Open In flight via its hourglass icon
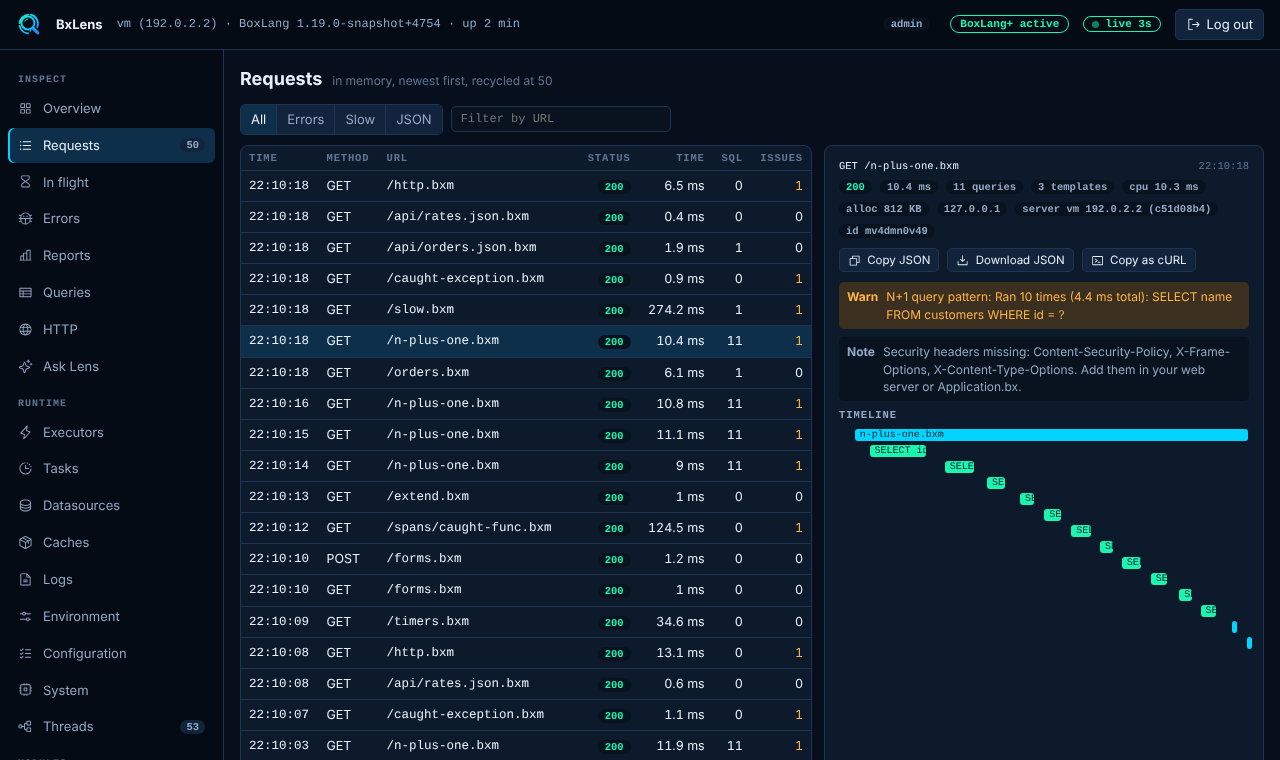 (x=26, y=182)
